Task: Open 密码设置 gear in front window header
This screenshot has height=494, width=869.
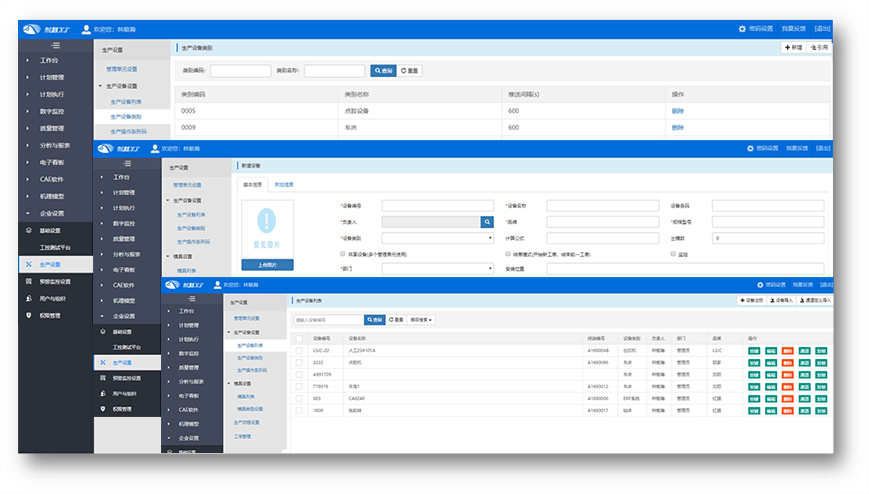Action: (x=760, y=284)
